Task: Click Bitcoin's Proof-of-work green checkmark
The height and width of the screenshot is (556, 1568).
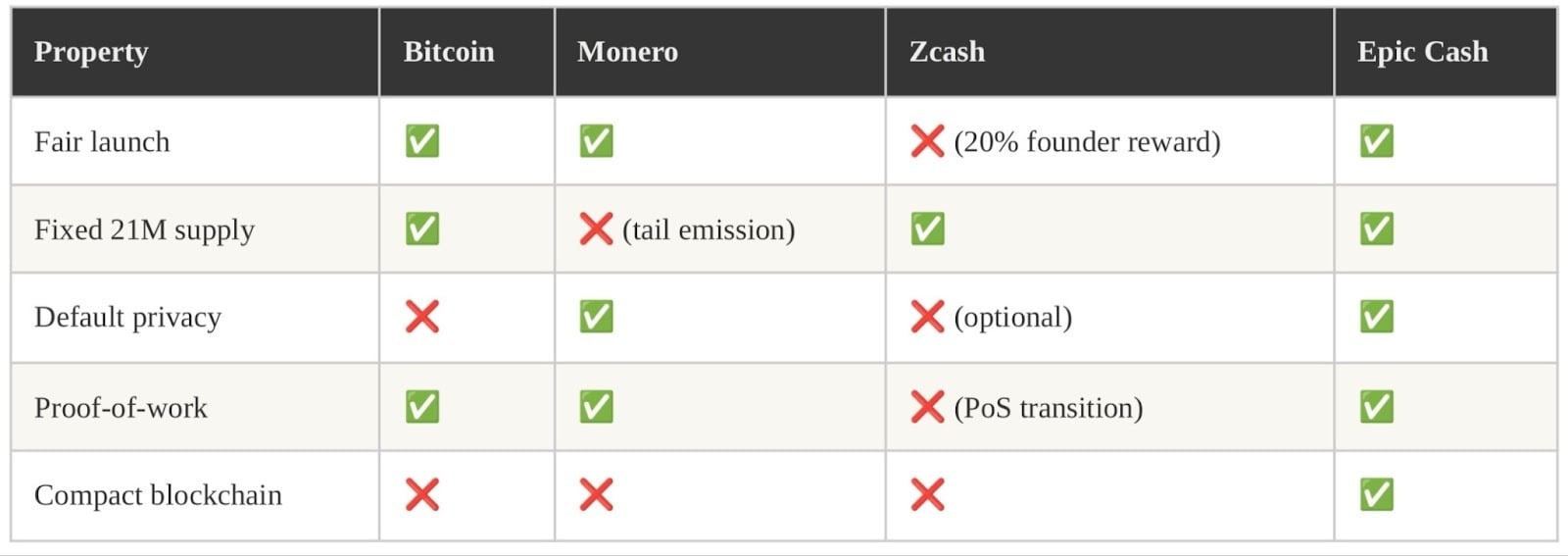Action: (422, 407)
